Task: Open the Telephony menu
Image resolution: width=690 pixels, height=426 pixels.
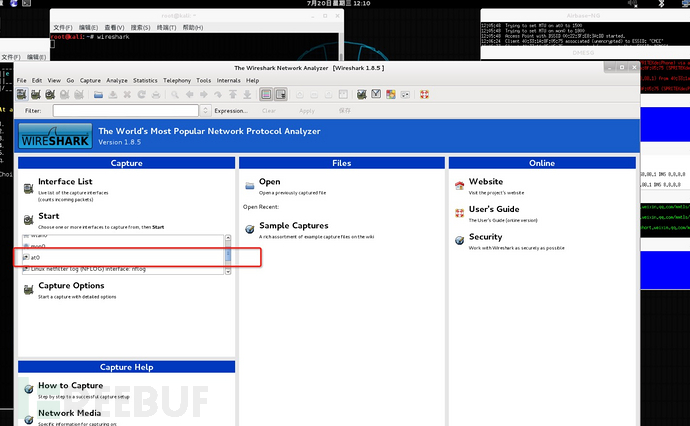Action: coord(177,81)
